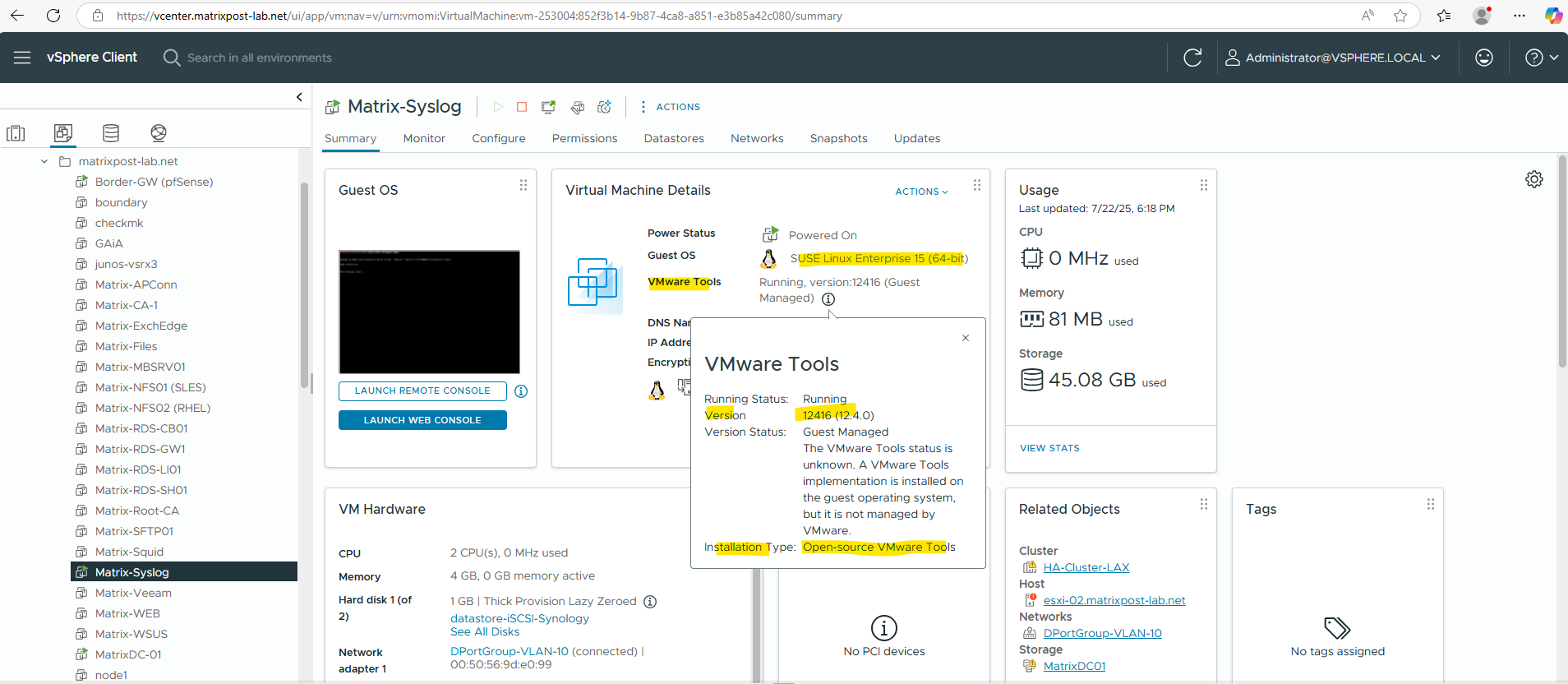The width and height of the screenshot is (1568, 684).
Task: Open HA-Cluster-LAX cluster link
Action: 1086,567
